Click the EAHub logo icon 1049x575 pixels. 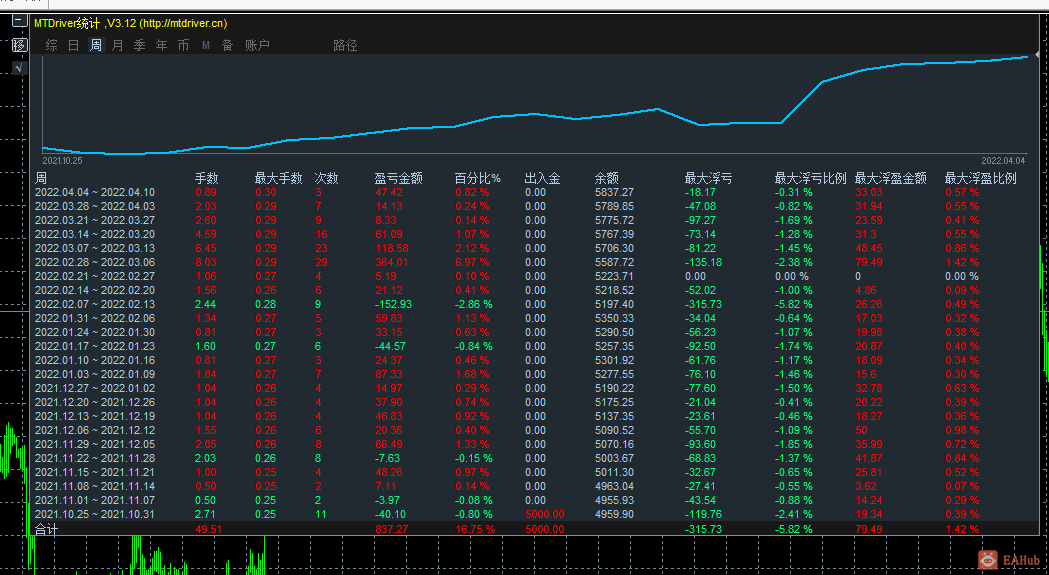tap(988, 560)
